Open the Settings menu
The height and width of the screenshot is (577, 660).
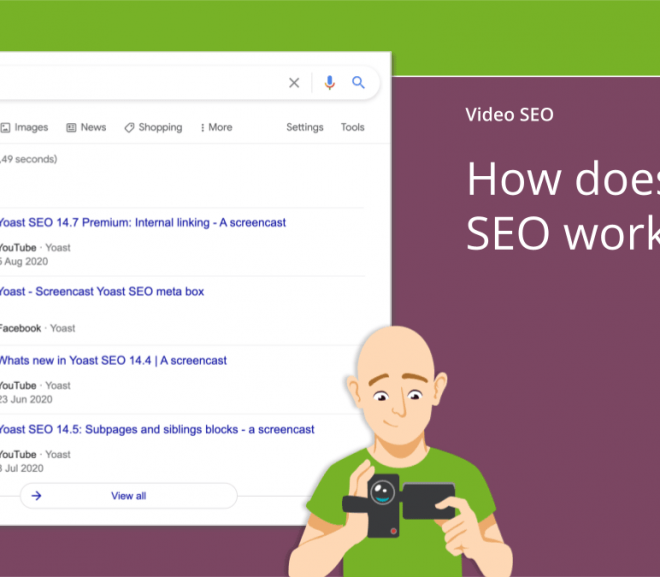pos(305,128)
